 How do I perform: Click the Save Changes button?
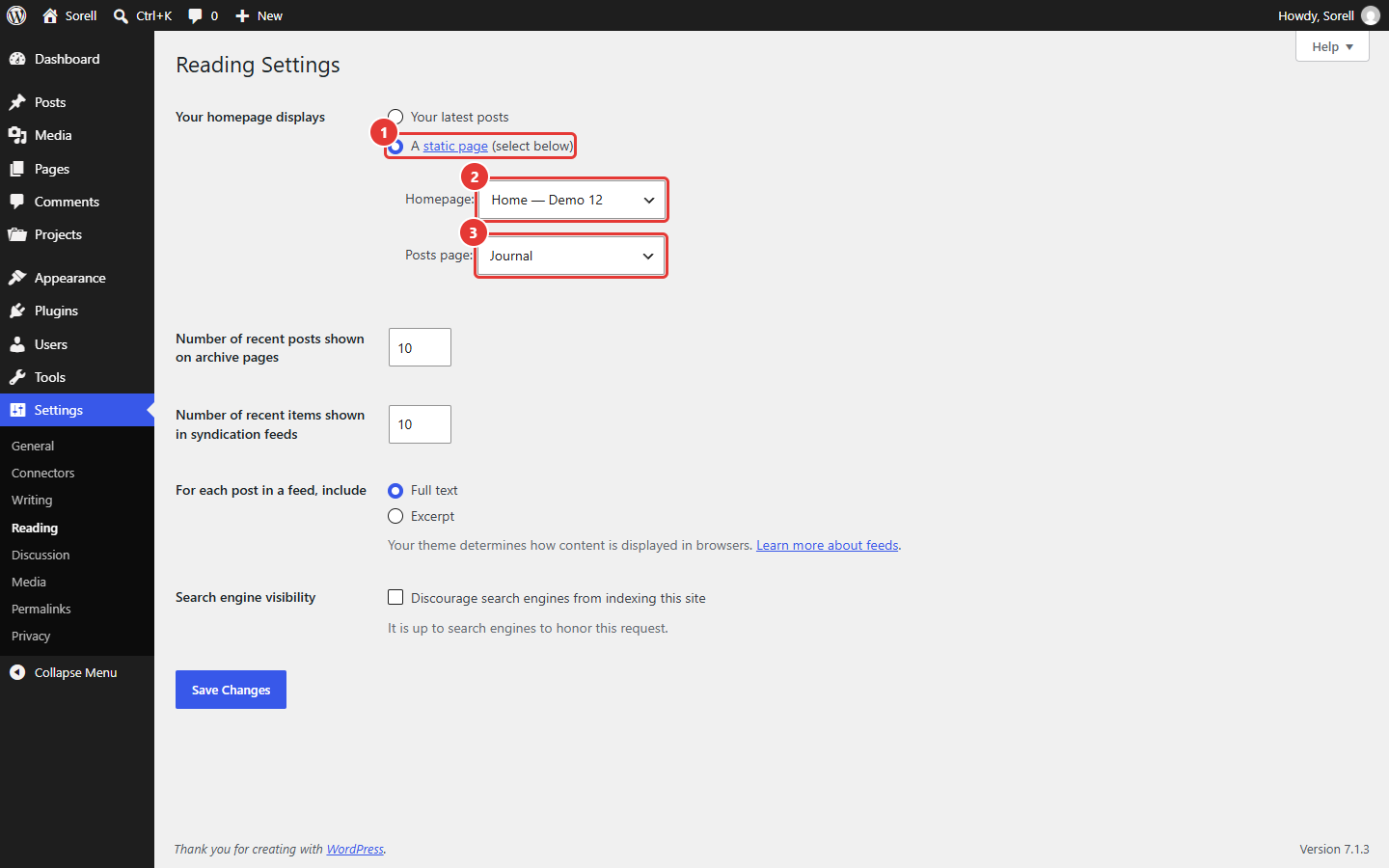(231, 690)
